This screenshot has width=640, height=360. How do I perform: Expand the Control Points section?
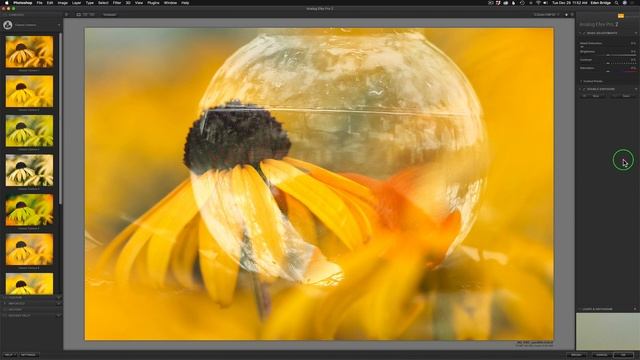tap(591, 81)
